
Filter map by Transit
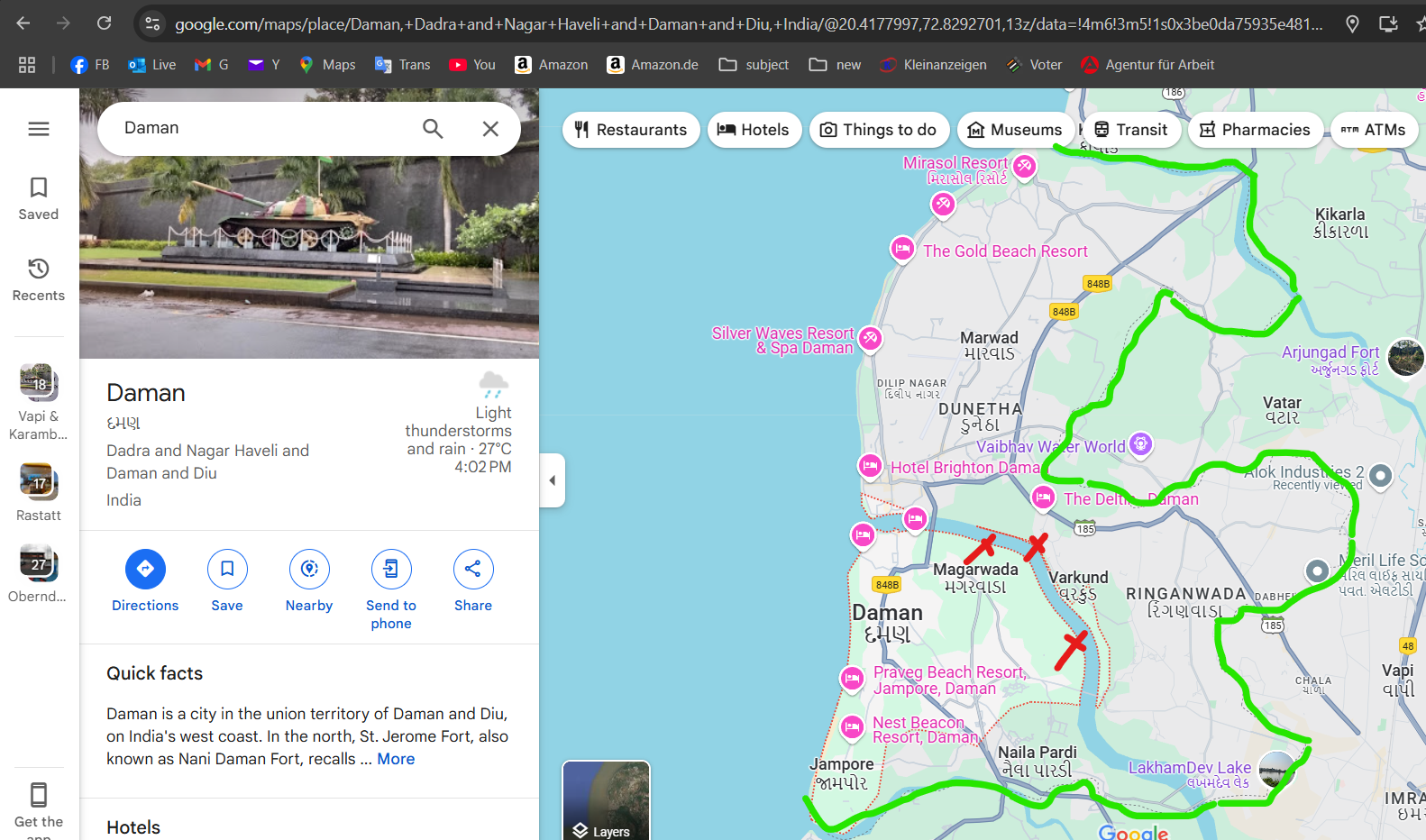tap(1131, 130)
